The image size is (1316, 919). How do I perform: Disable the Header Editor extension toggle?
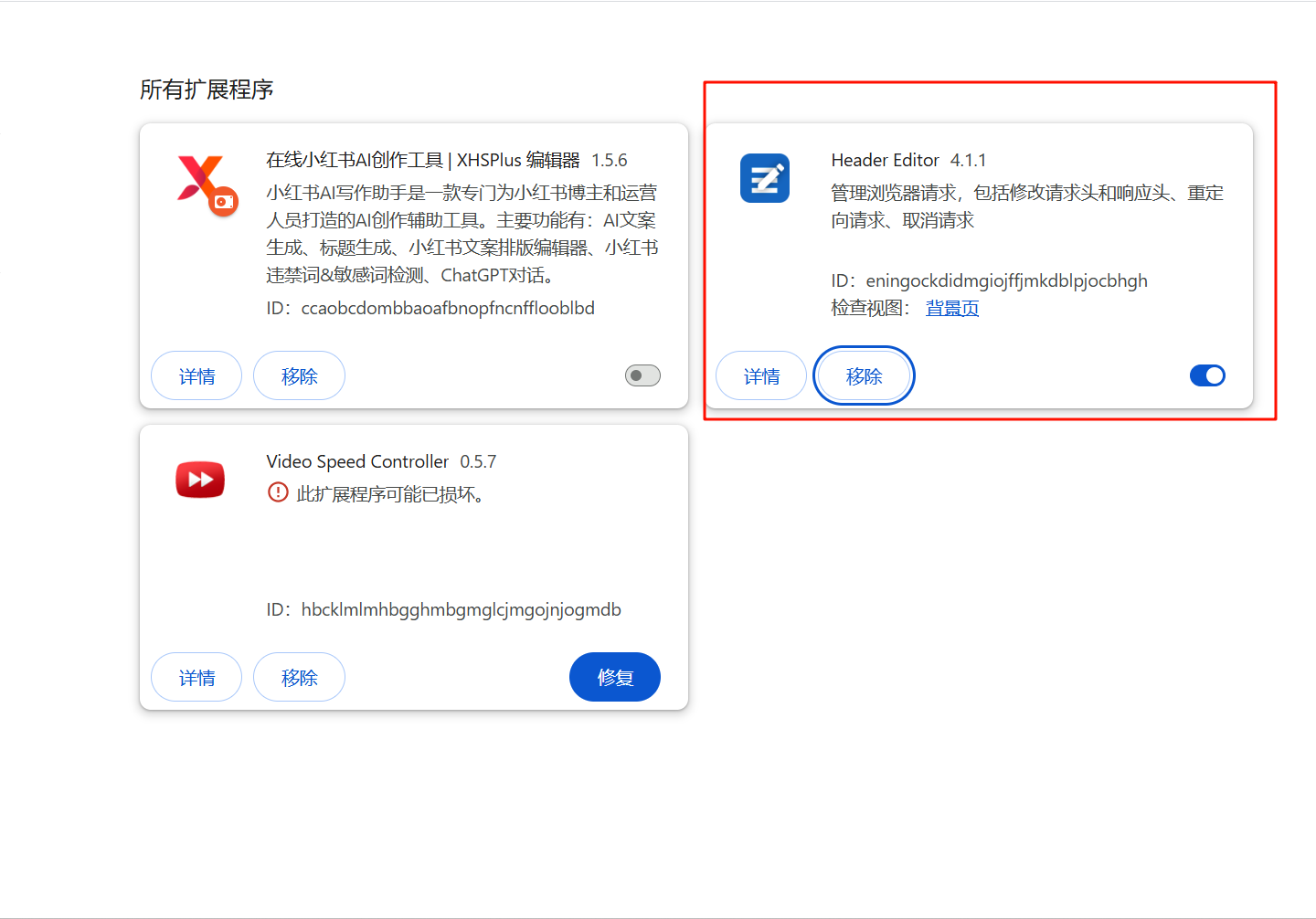[1207, 375]
